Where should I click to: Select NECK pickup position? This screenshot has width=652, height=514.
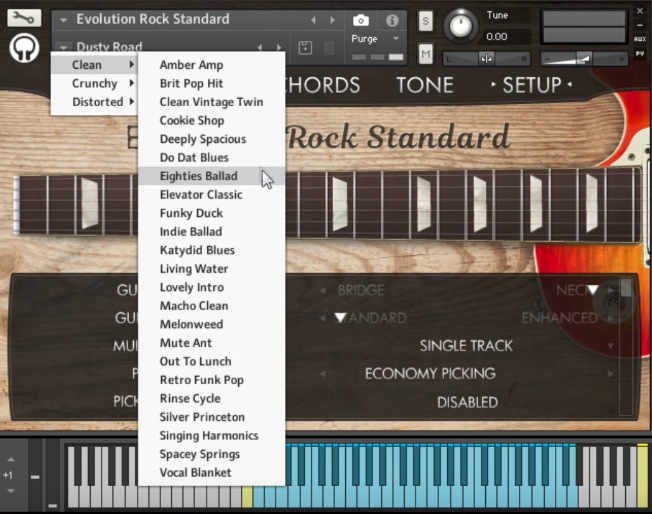(x=577, y=290)
